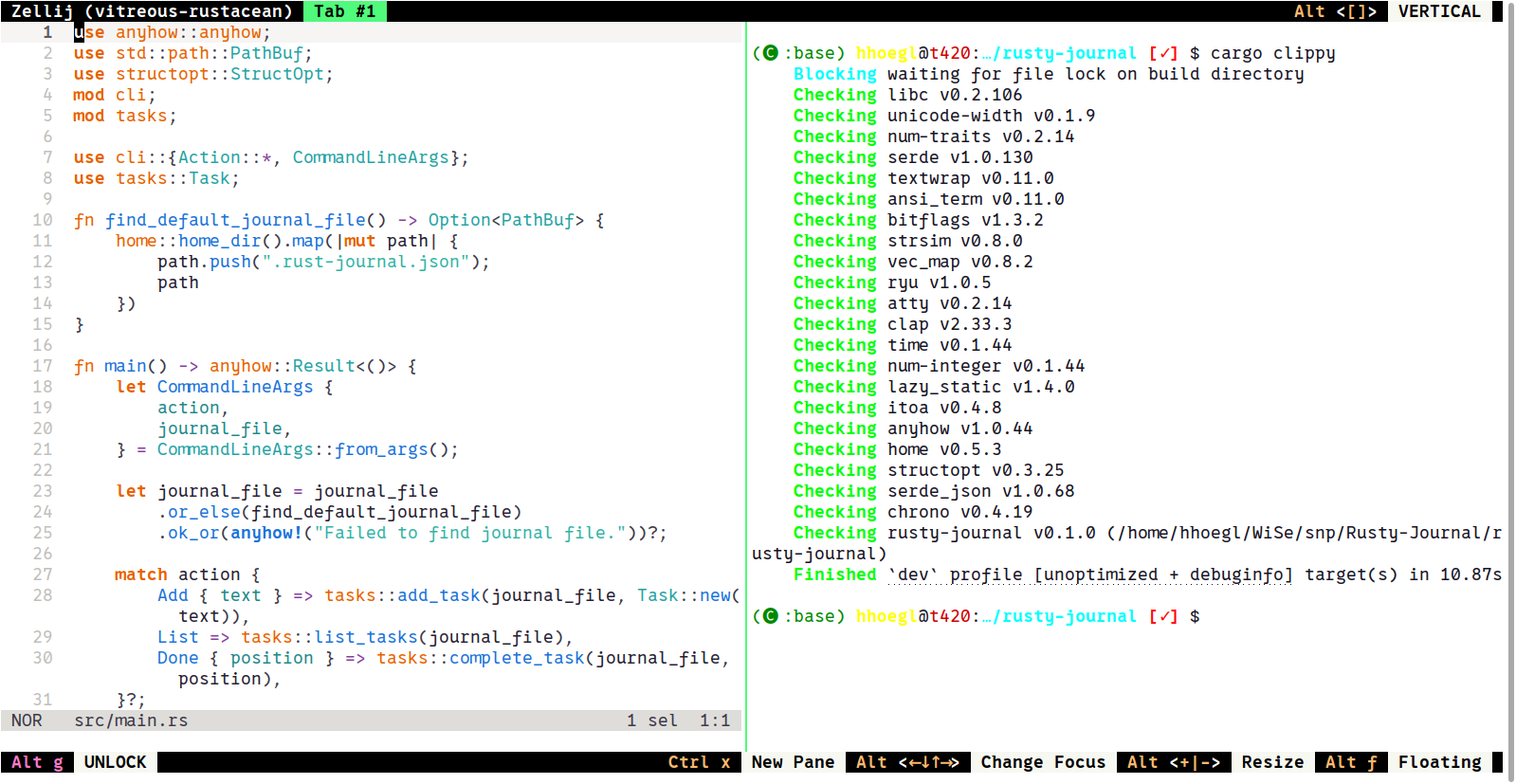Click the Alt <+|-> resize shortcut hint
This screenshot has width=1516, height=784.
(x=1173, y=762)
